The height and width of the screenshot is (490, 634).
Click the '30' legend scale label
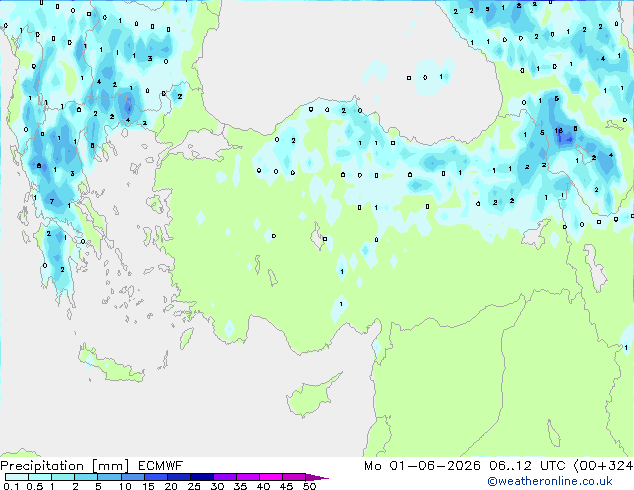coord(217,486)
